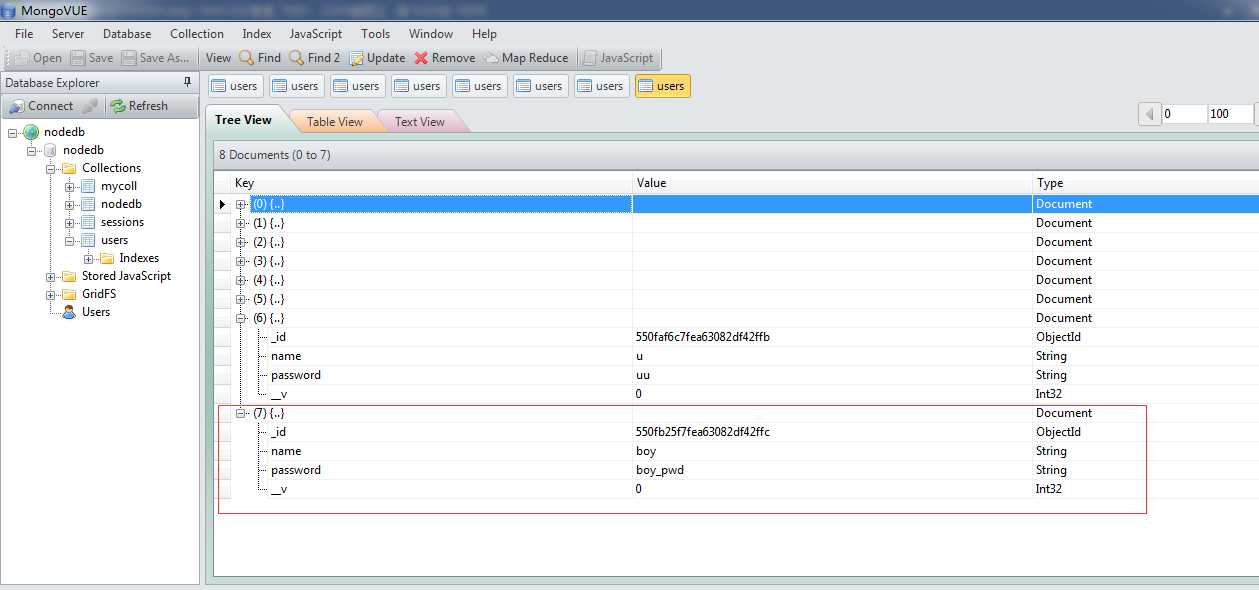
Task: Expand the sessions collection node
Action: point(69,222)
